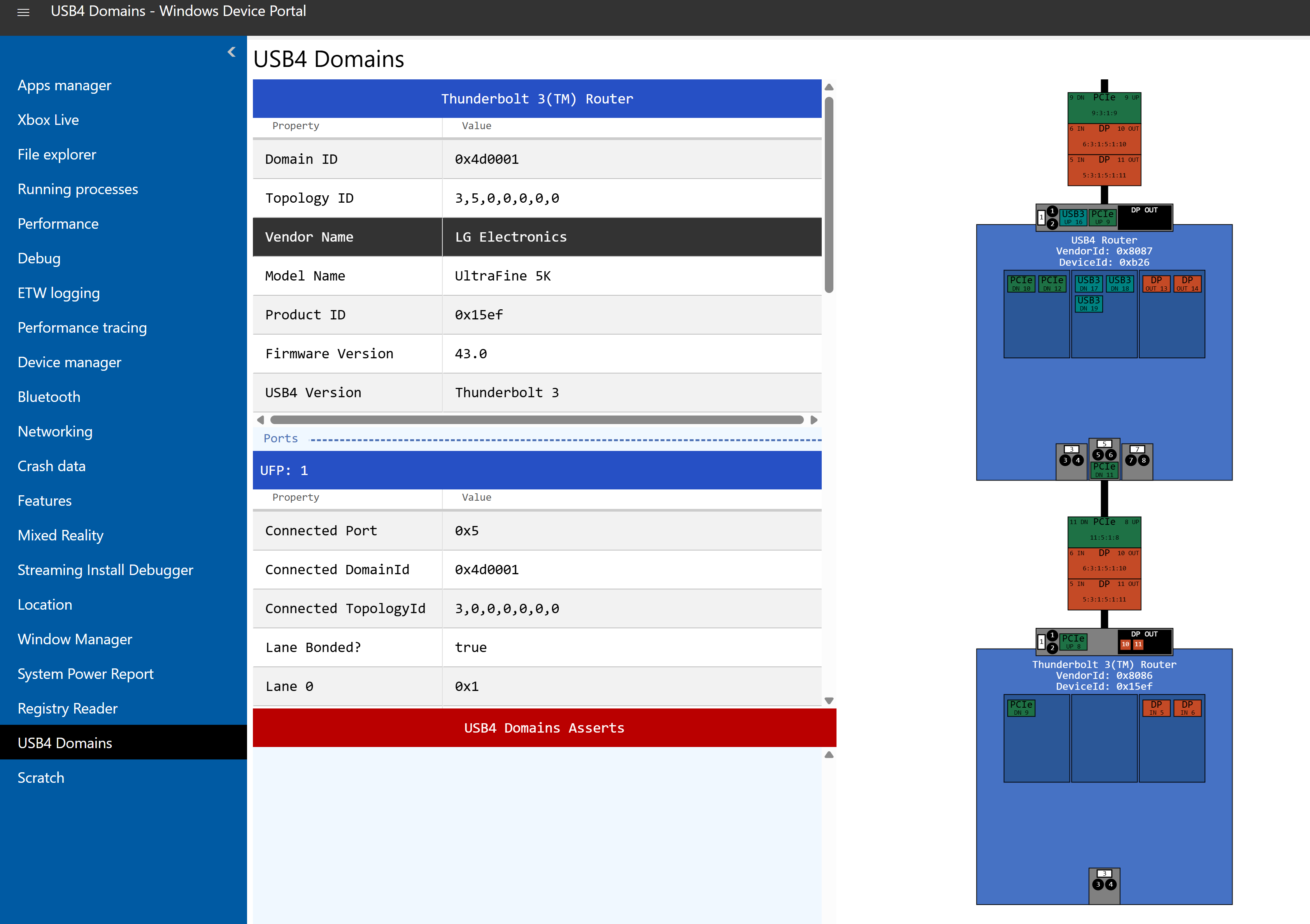Click the PCIe DN 10 adapter
The width and height of the screenshot is (1310, 924).
pyautogui.click(x=1021, y=284)
